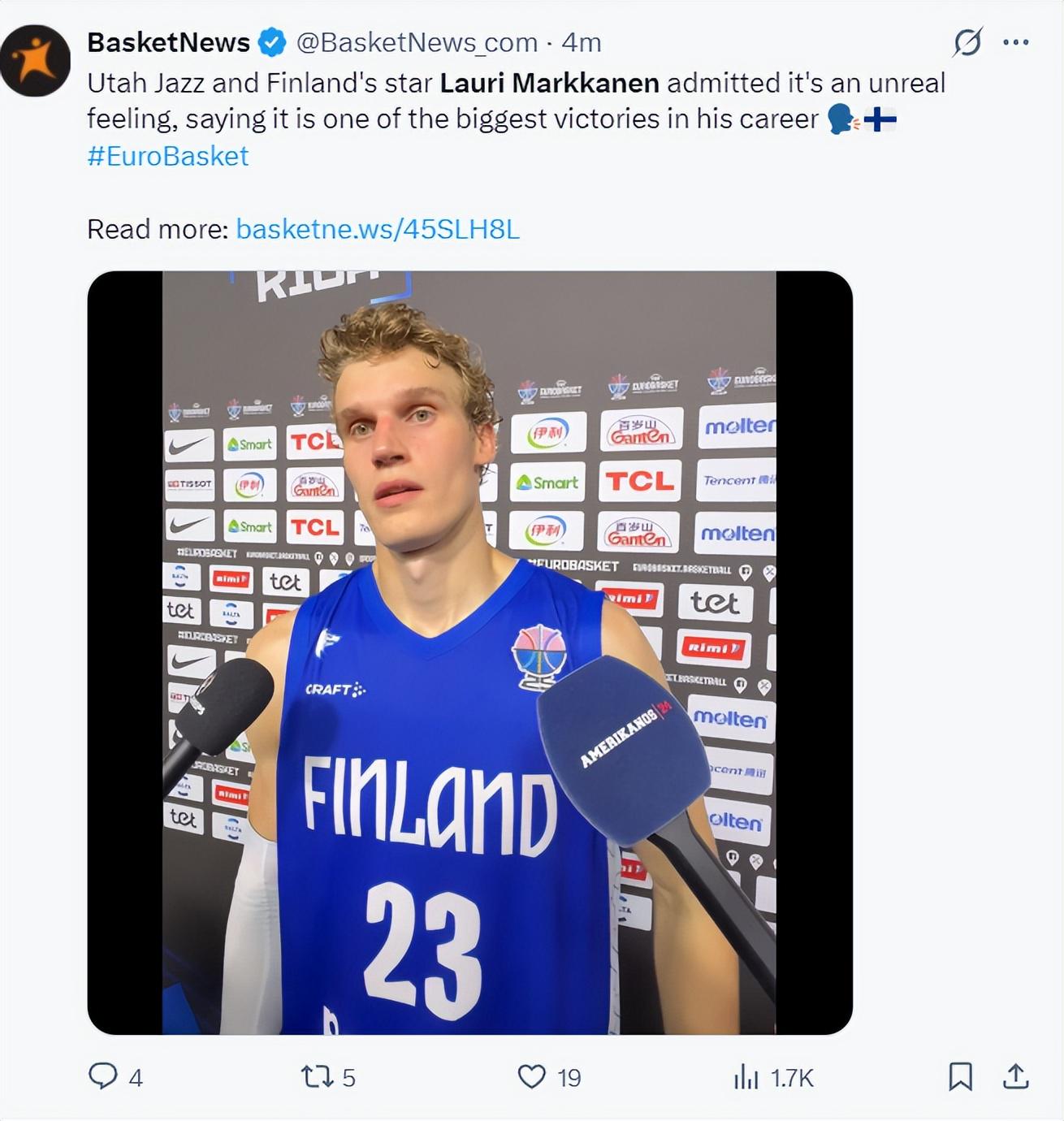This screenshot has width=1064, height=1121.
Task: Follow the basketne.ws/45SLH8L article link
Action: click(x=378, y=229)
